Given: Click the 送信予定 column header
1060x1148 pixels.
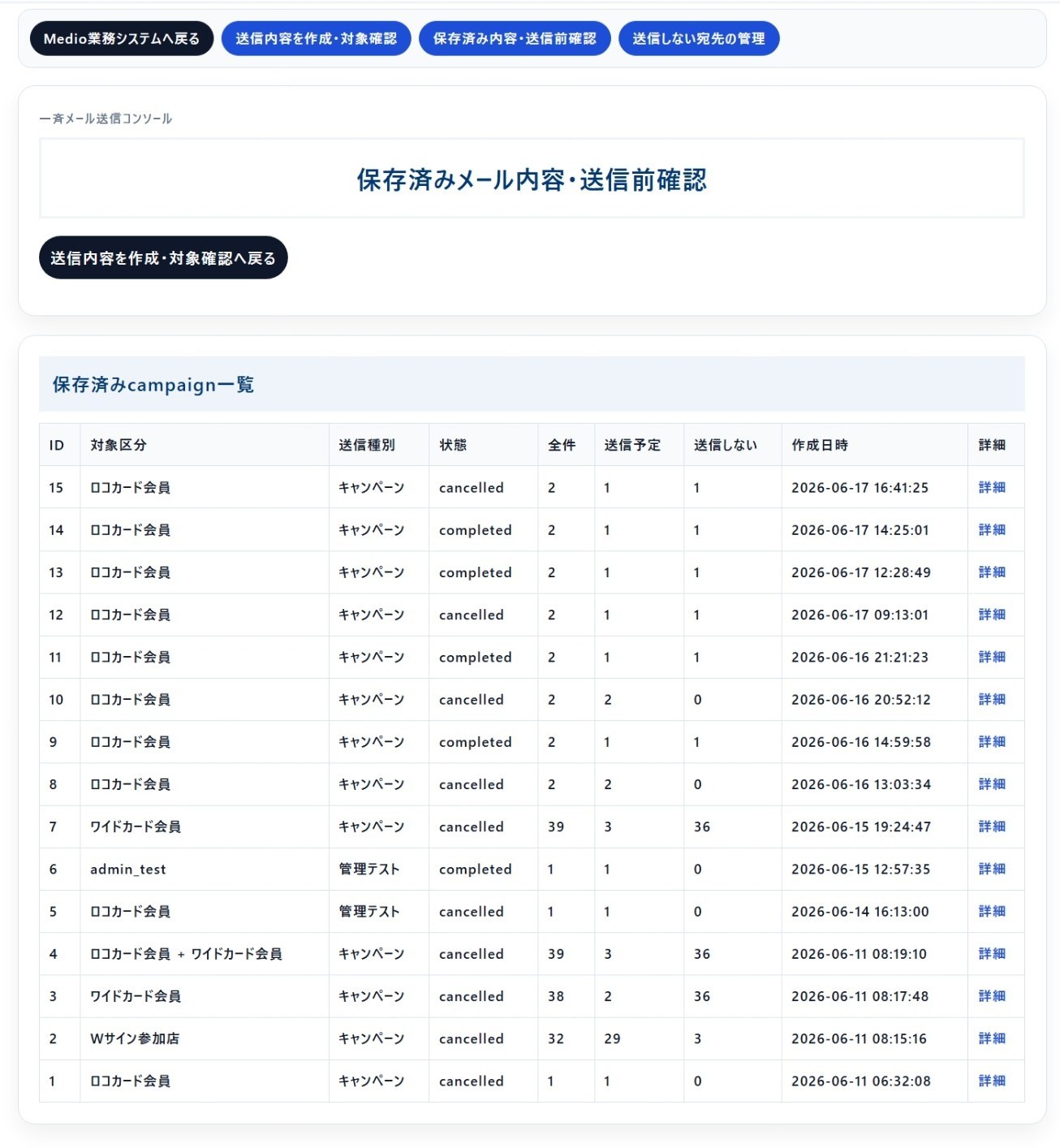Looking at the screenshot, I should [640, 445].
